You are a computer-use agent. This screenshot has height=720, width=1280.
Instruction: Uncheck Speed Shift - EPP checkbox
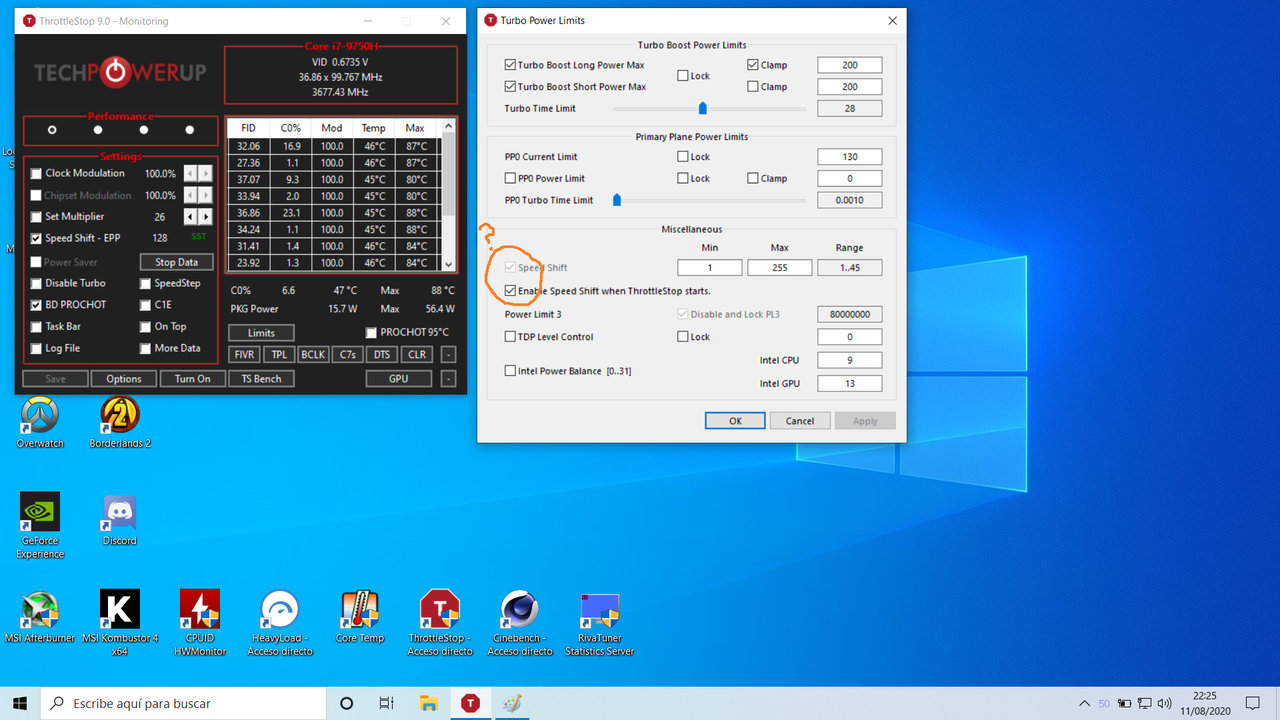point(37,239)
